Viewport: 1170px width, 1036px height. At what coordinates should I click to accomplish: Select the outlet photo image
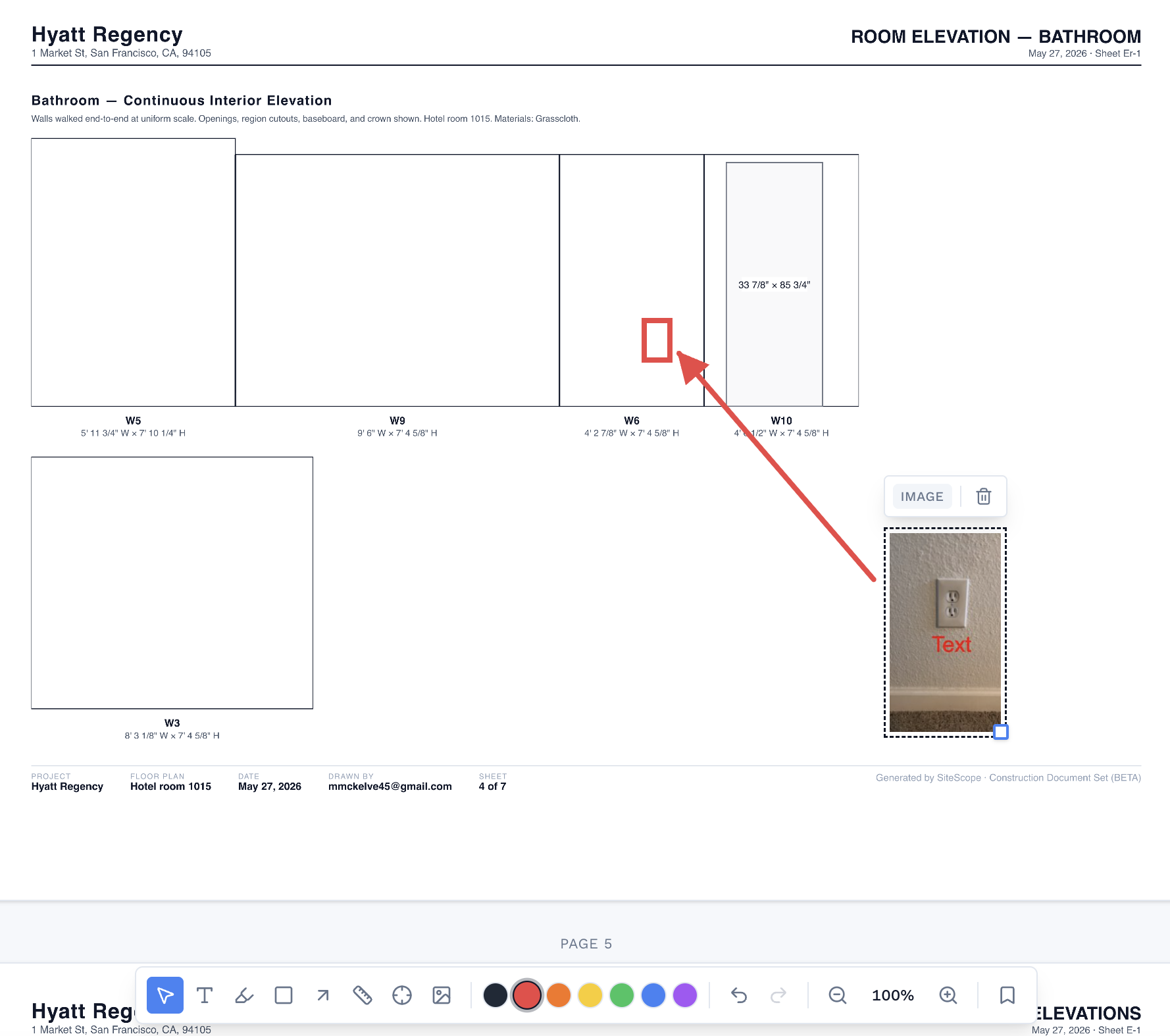coord(945,633)
